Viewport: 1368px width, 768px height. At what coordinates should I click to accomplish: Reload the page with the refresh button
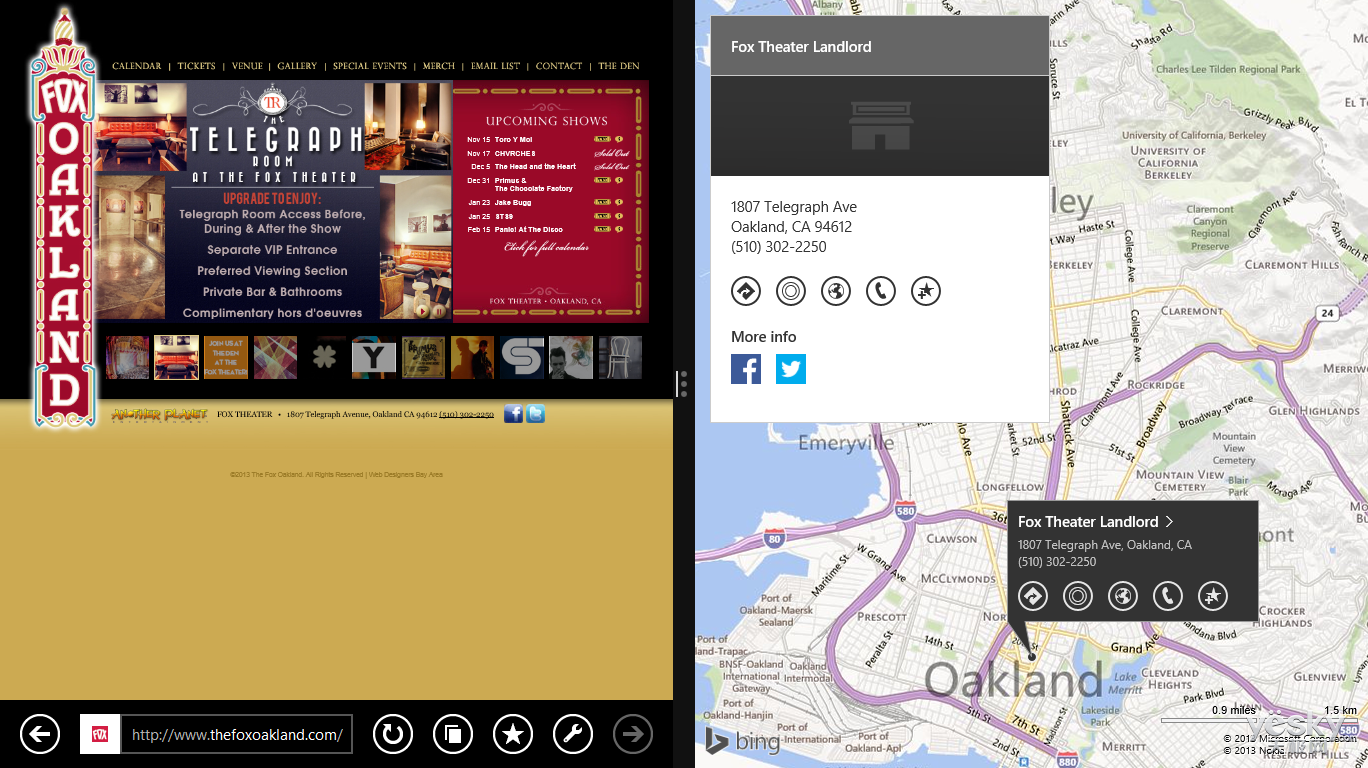tap(393, 734)
